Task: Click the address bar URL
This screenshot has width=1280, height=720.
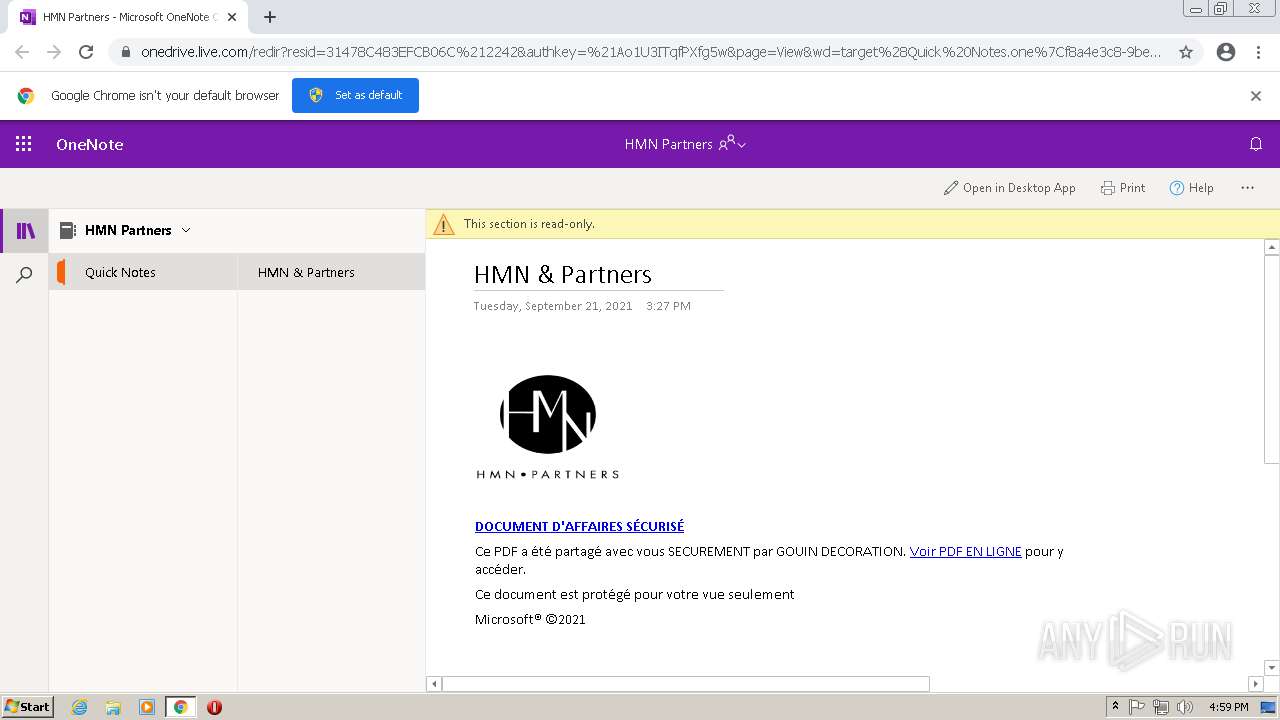Action: coord(651,52)
